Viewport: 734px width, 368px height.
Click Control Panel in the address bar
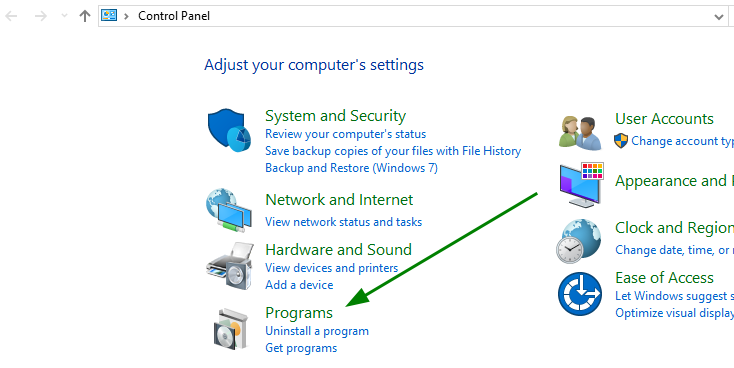[174, 16]
